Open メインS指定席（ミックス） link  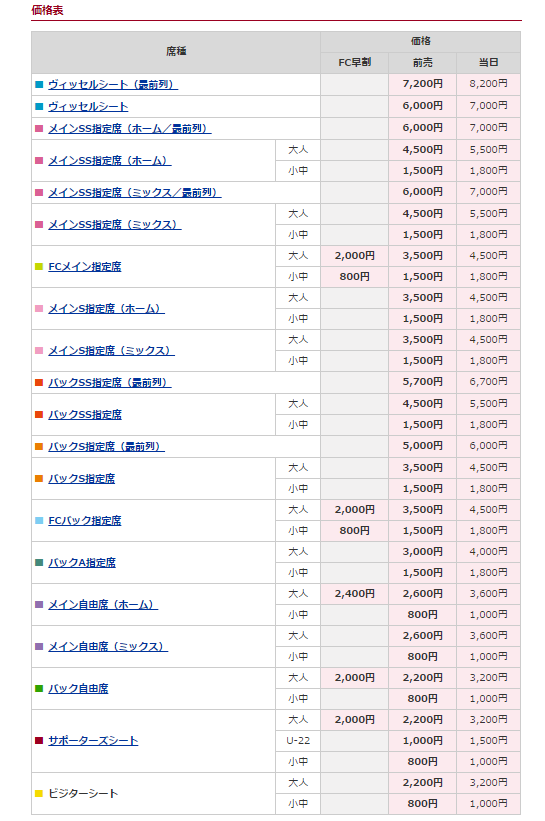tap(112, 350)
